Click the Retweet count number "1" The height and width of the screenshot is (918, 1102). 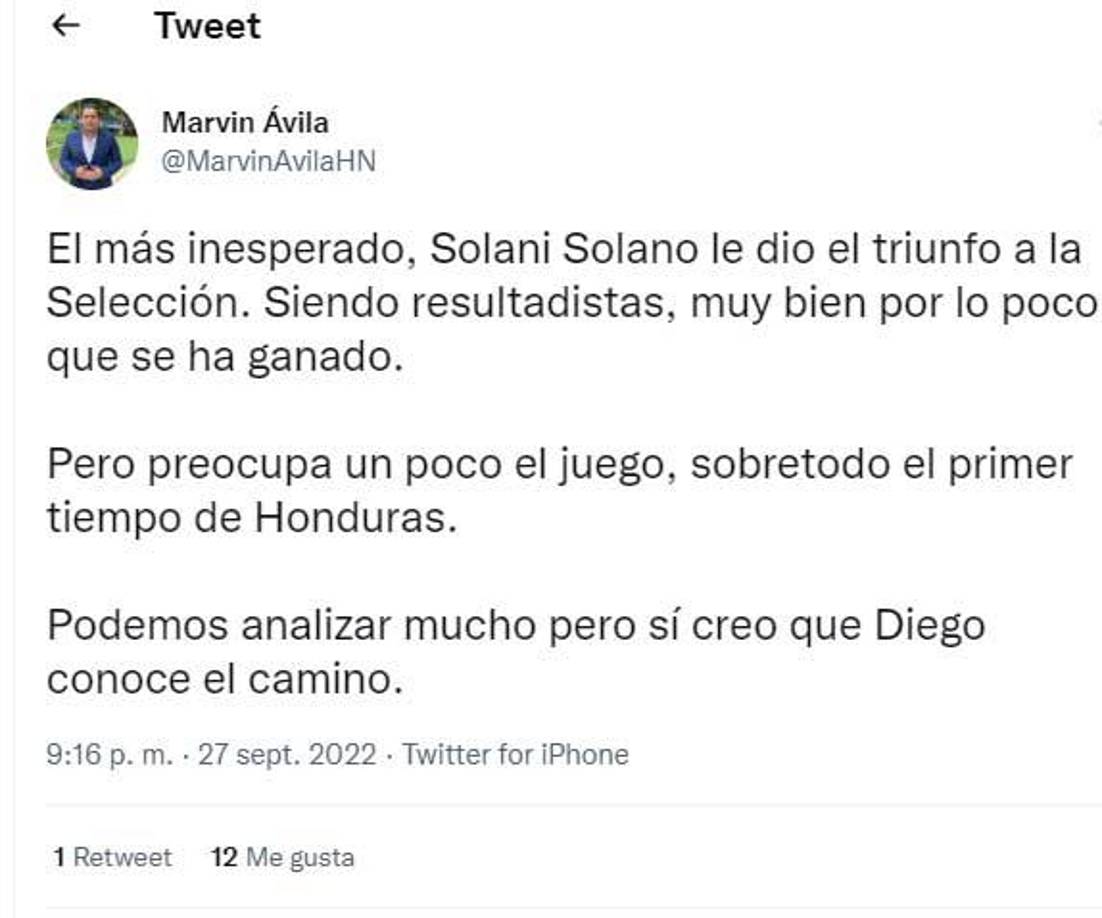coord(62,856)
